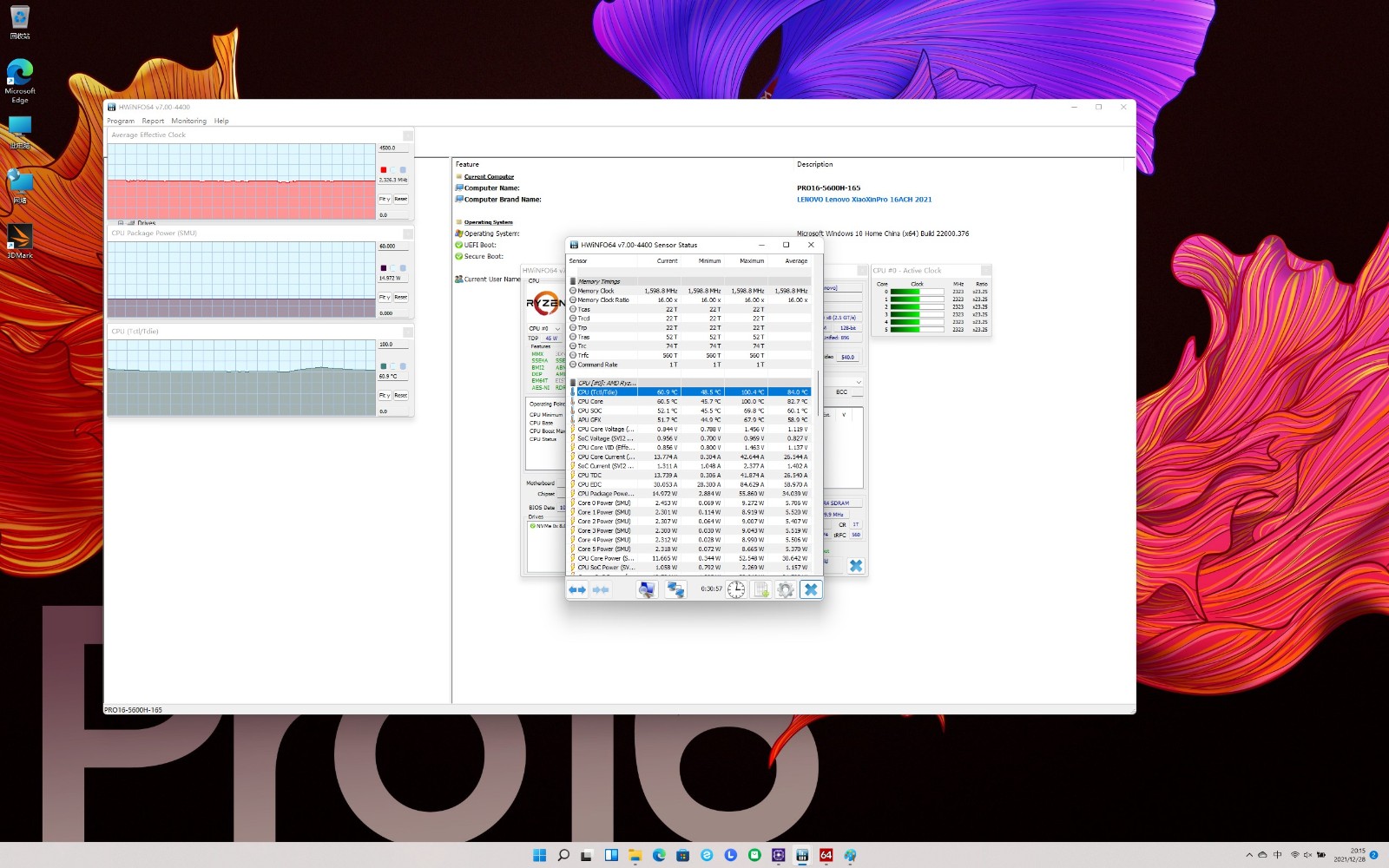Open File Explorer from taskbar
1389x868 pixels.
click(635, 855)
